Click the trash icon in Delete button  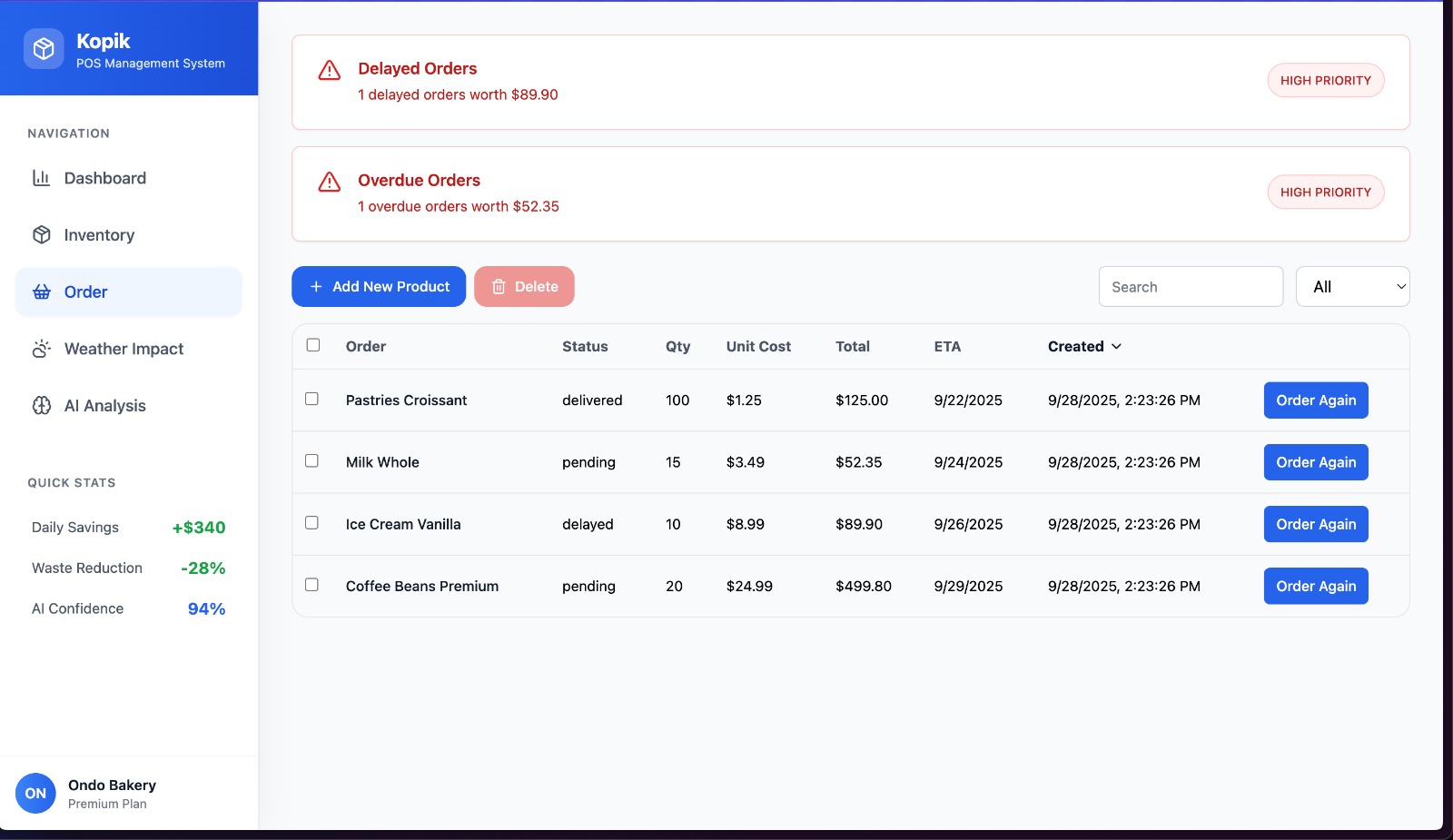(499, 287)
